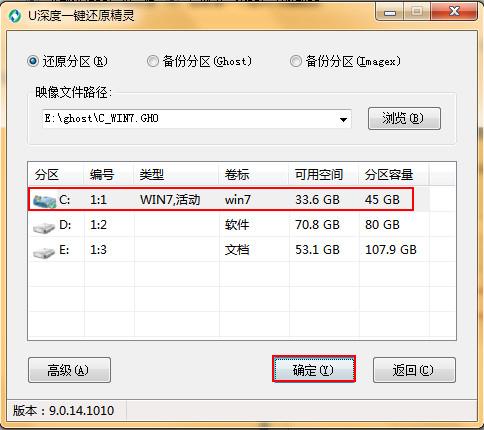Screen dimensions: 484x430
Task: Confirm with the 确定(Y) button
Action: point(313,370)
